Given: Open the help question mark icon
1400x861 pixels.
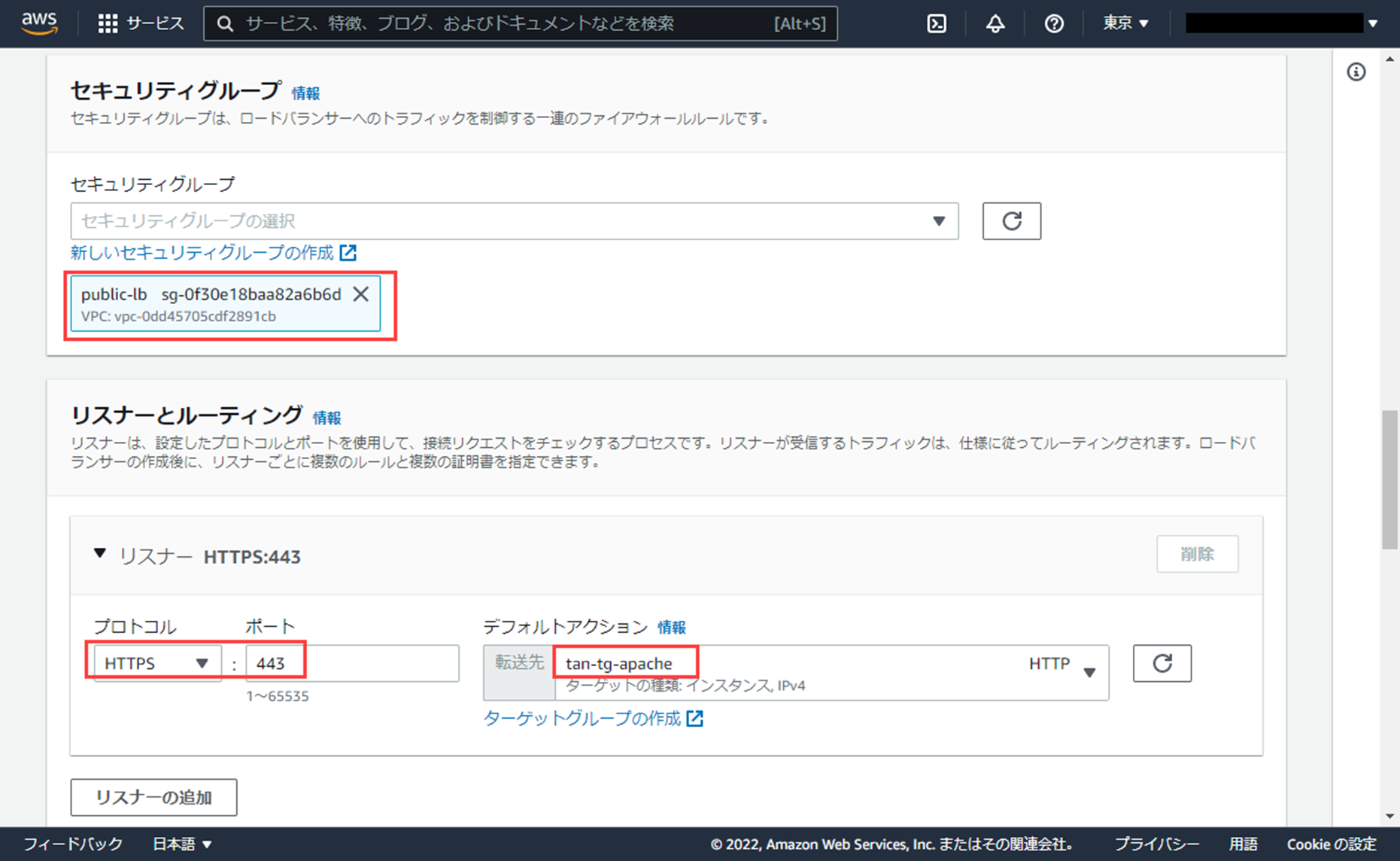Looking at the screenshot, I should coord(1054,24).
